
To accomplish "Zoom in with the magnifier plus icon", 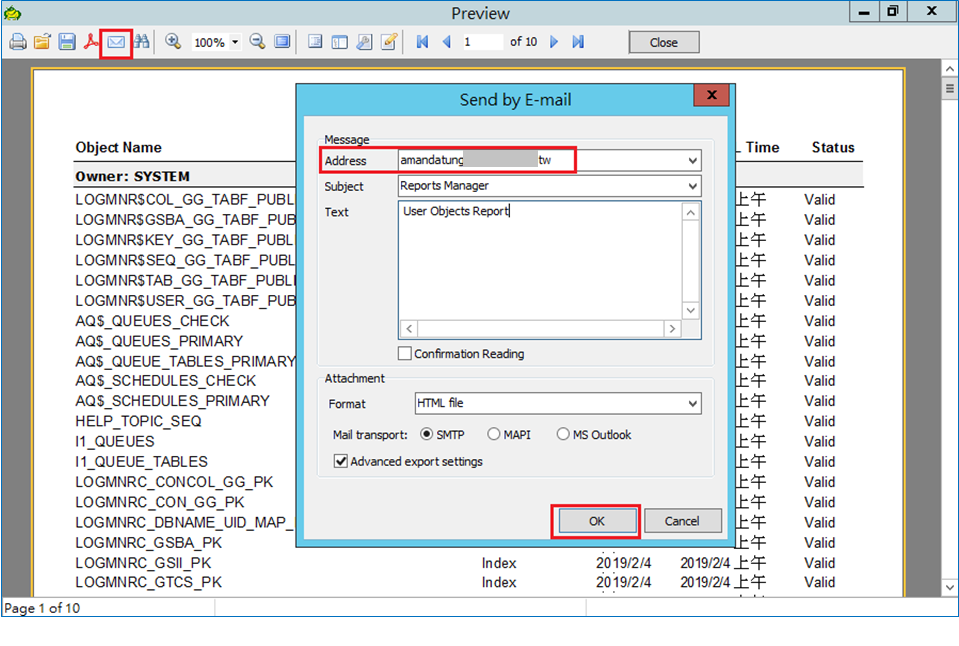I will pyautogui.click(x=172, y=42).
